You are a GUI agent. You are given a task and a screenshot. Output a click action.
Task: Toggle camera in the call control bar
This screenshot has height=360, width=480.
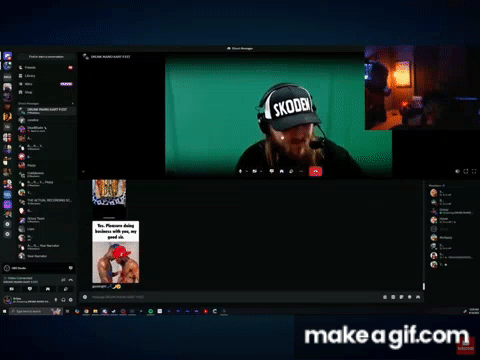point(255,171)
